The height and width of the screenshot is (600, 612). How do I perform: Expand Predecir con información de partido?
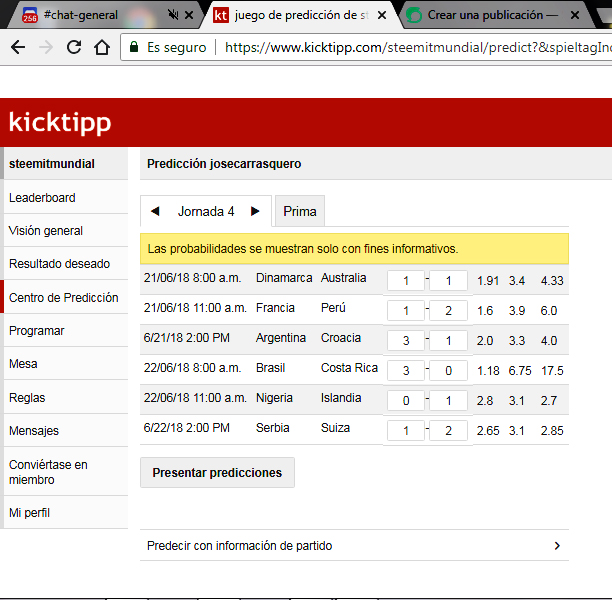(x=354, y=545)
